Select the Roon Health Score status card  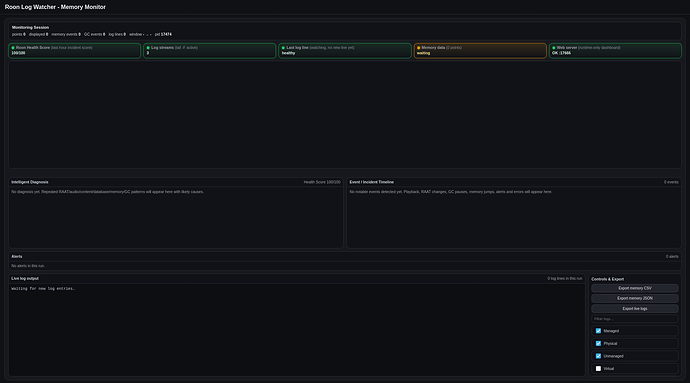(x=75, y=51)
